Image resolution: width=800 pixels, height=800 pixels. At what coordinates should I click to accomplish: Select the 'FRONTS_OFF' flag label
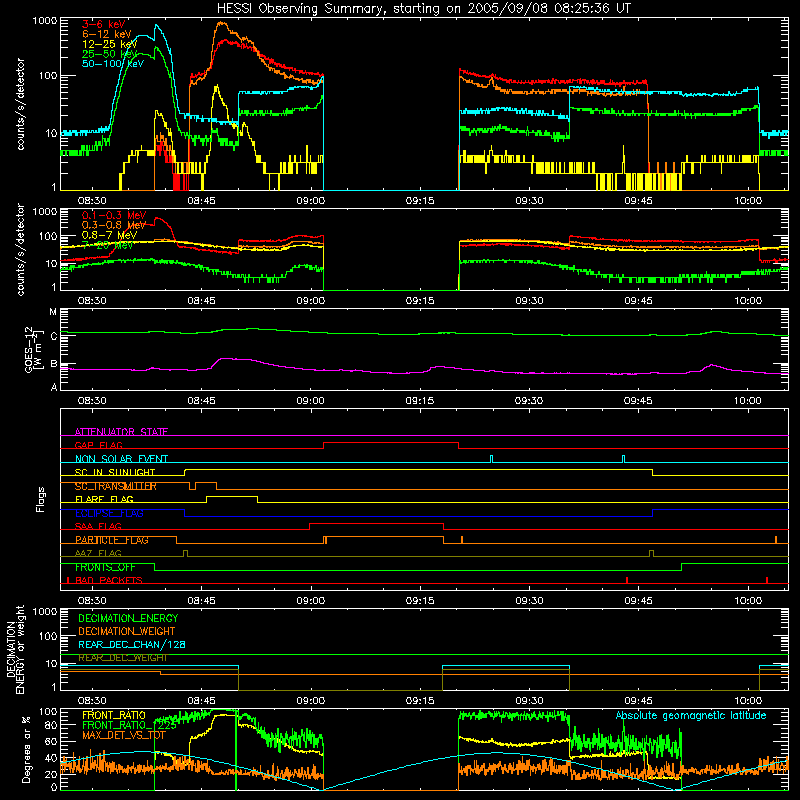point(105,567)
